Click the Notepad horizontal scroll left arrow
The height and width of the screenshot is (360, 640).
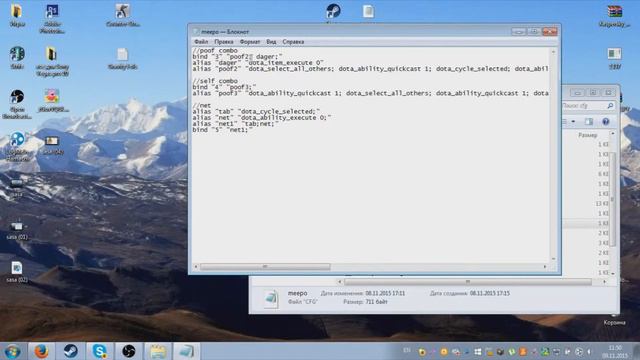196,267
